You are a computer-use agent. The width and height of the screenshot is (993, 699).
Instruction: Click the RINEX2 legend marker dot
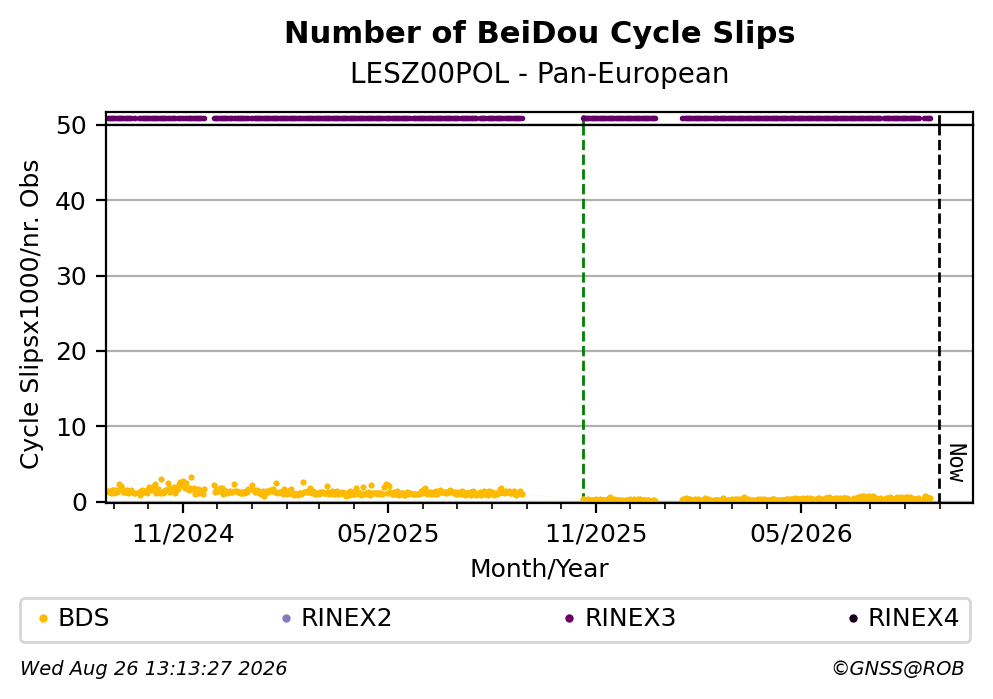pyautogui.click(x=286, y=619)
